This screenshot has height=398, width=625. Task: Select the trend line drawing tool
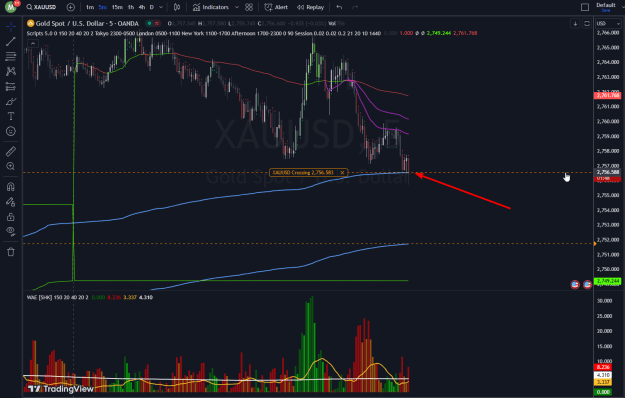11,41
